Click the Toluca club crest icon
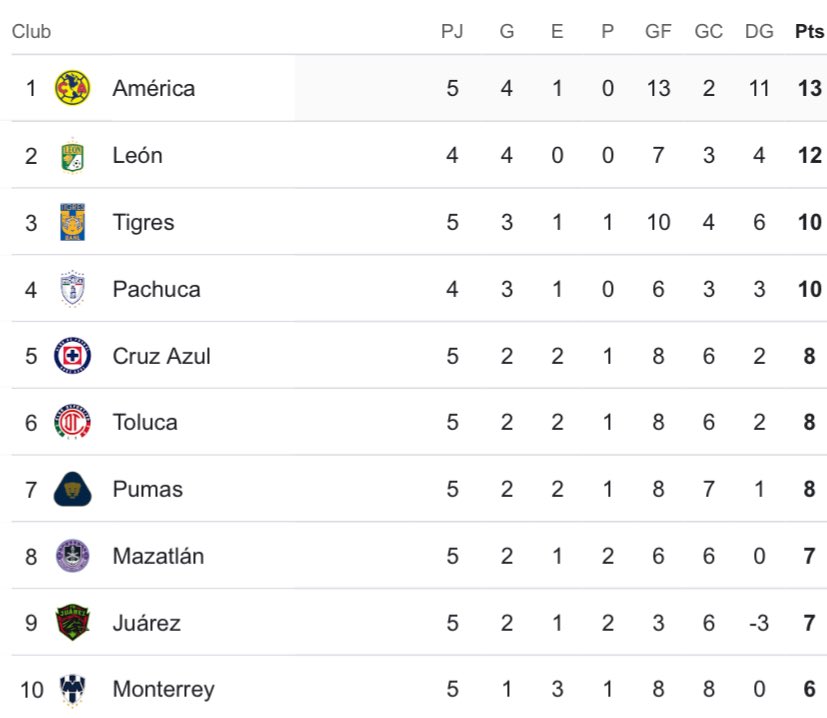The image size is (827, 718). (x=72, y=422)
